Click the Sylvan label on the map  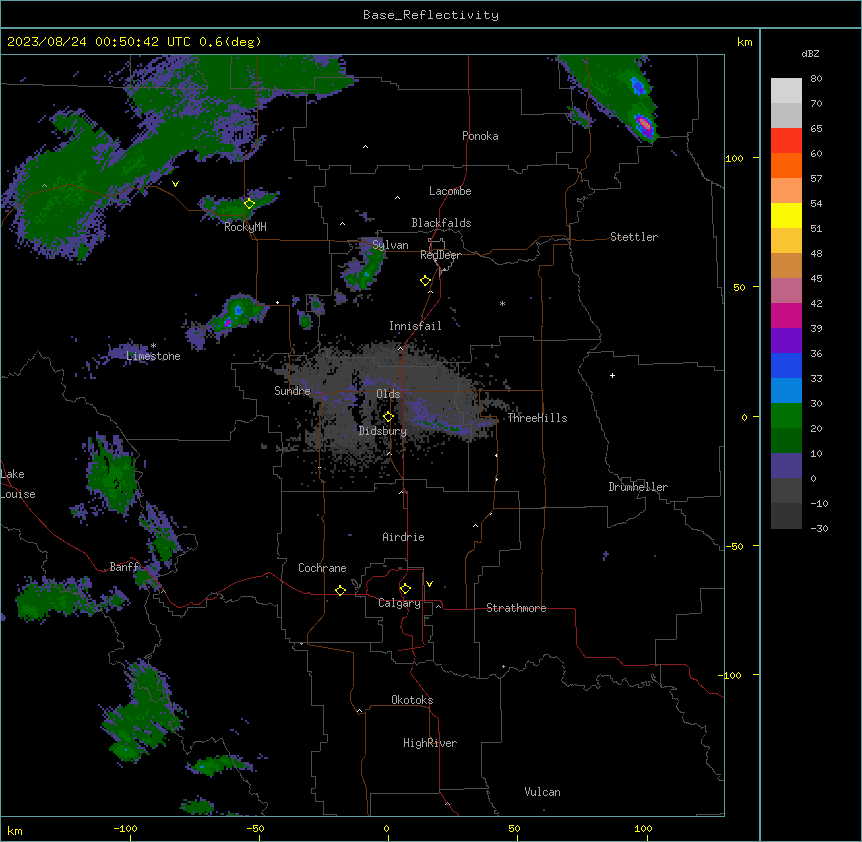pos(390,245)
